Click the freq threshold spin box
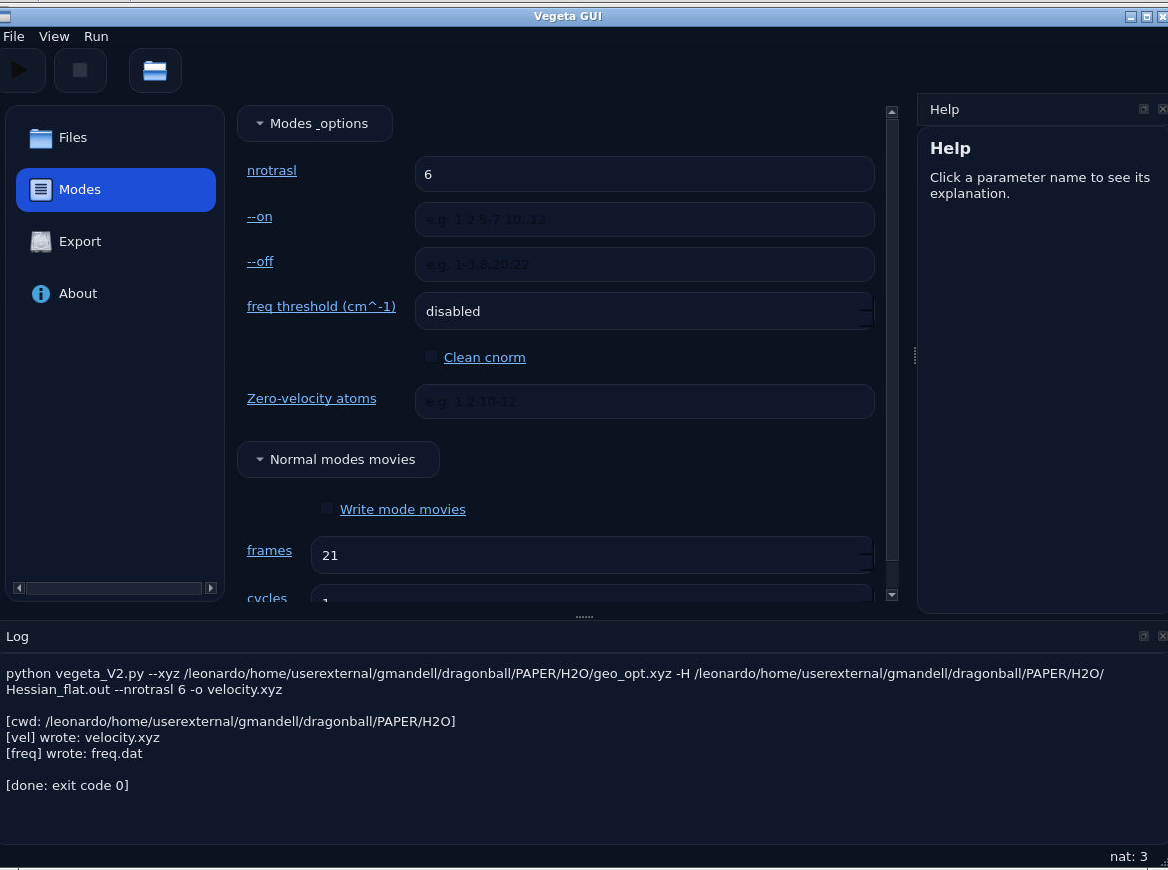Viewport: 1168px width, 870px height. coord(644,311)
